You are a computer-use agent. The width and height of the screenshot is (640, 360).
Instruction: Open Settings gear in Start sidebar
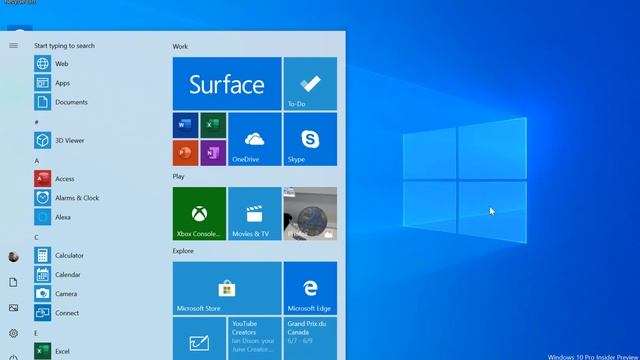point(13,333)
